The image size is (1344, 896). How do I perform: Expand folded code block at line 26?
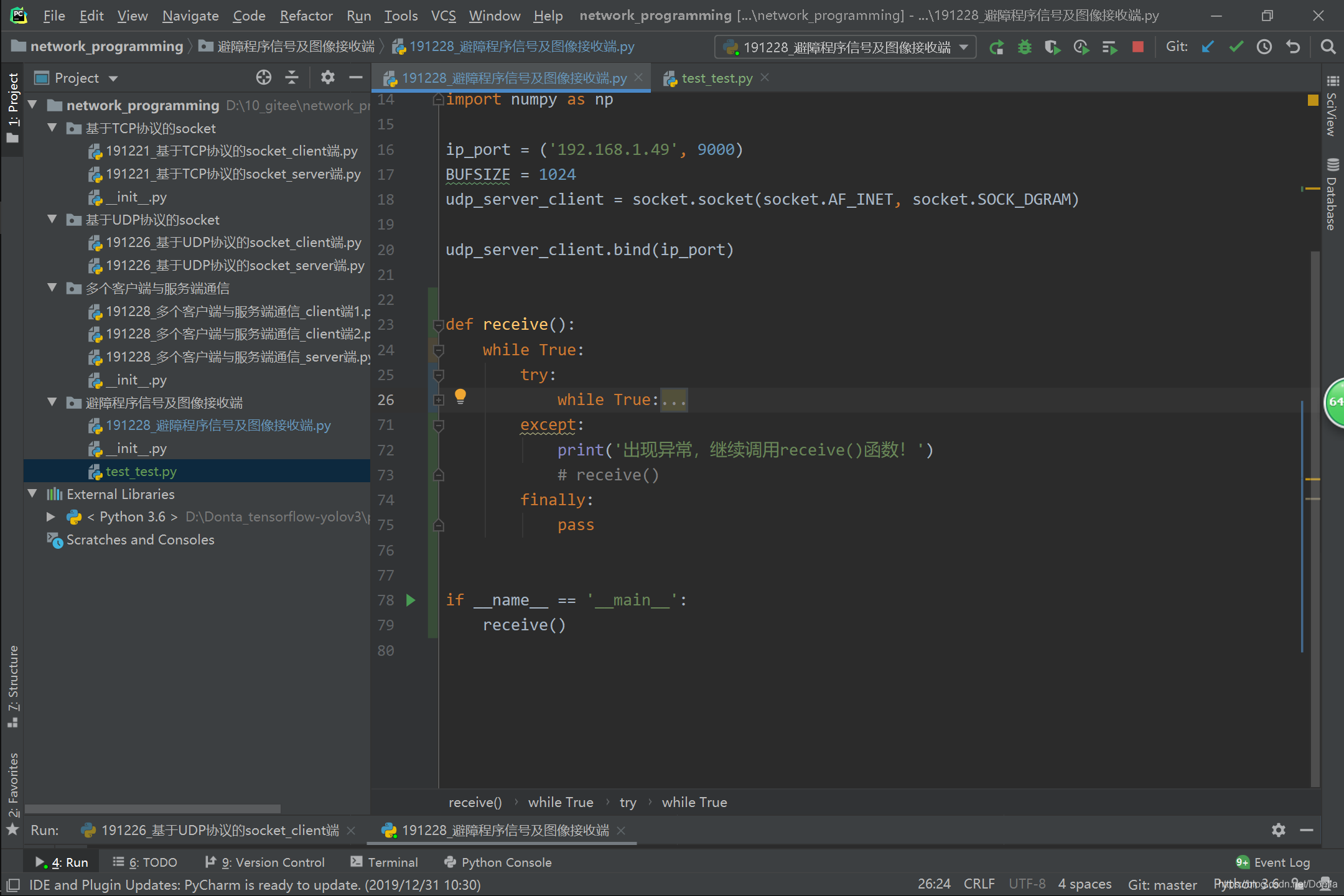[x=439, y=400]
